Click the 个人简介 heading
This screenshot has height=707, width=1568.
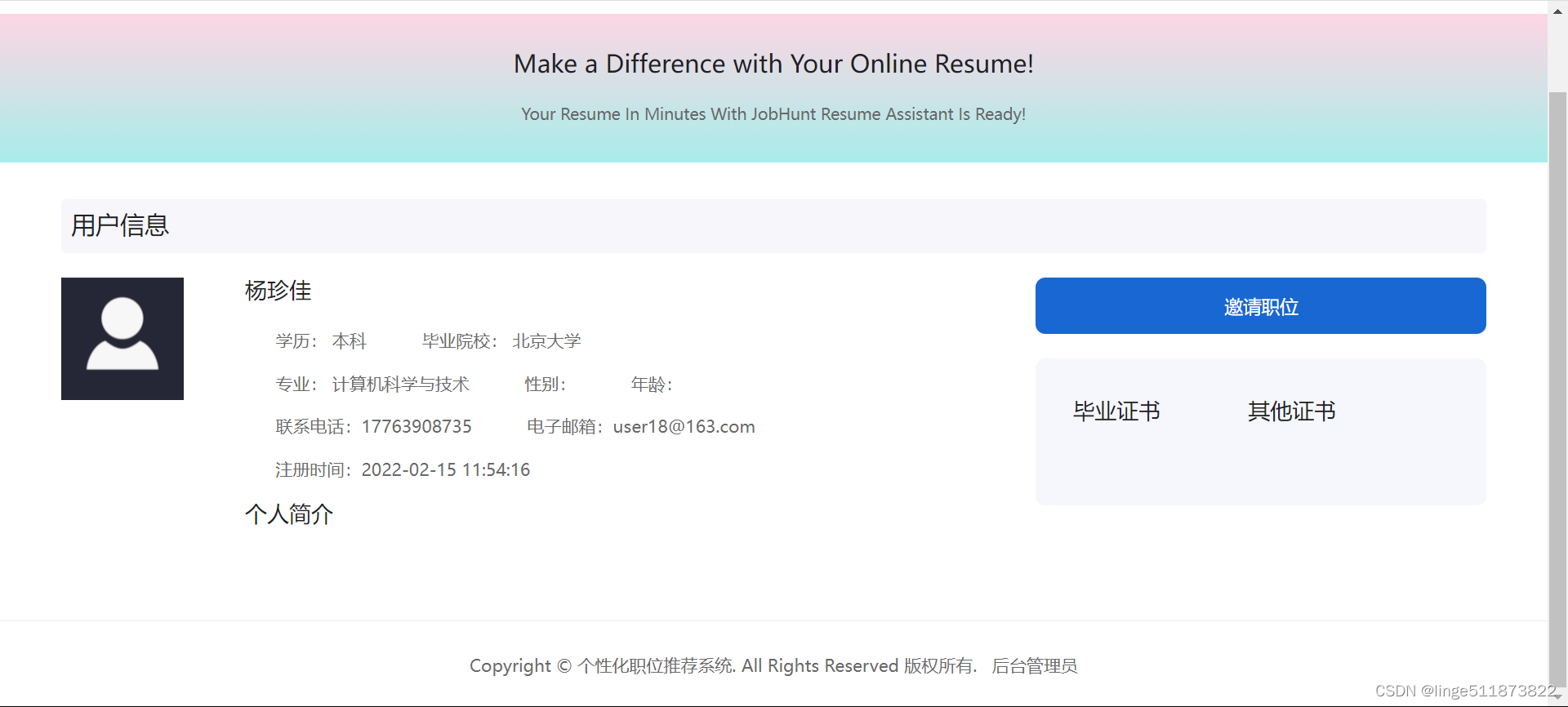(289, 514)
